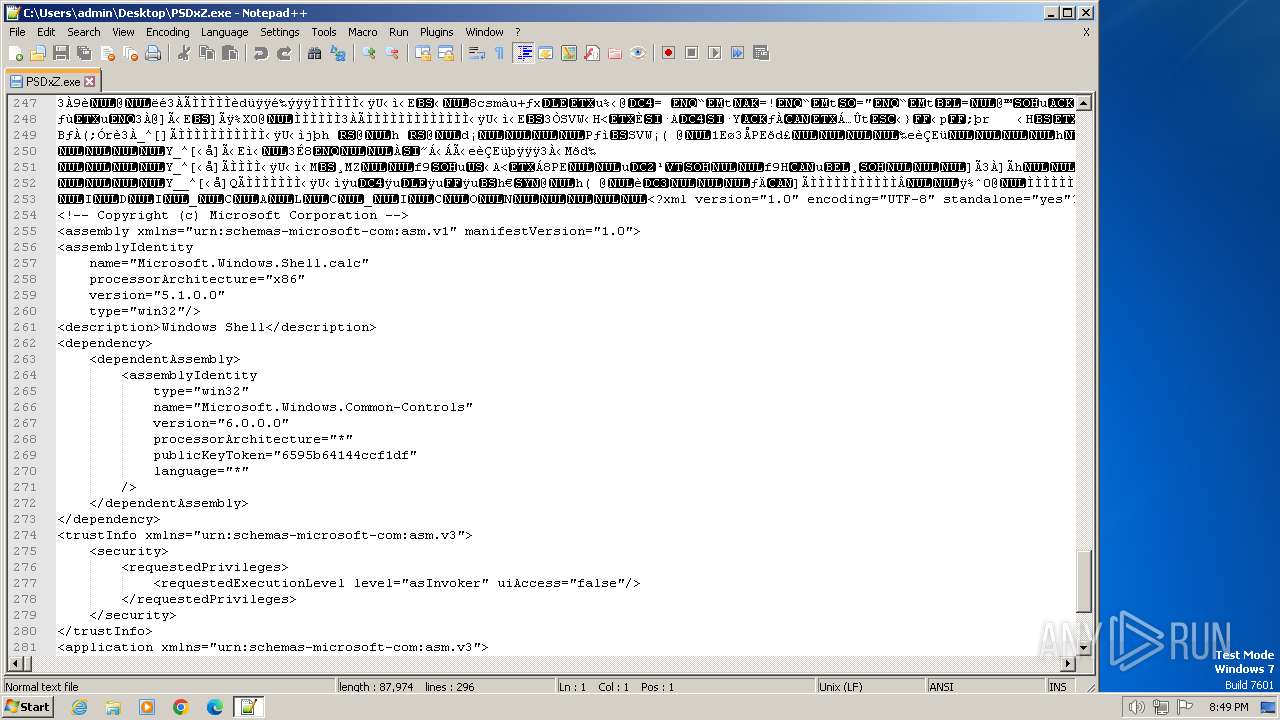Screen dimensions: 1280x720
Task: Open the View menu
Action: (x=124, y=32)
